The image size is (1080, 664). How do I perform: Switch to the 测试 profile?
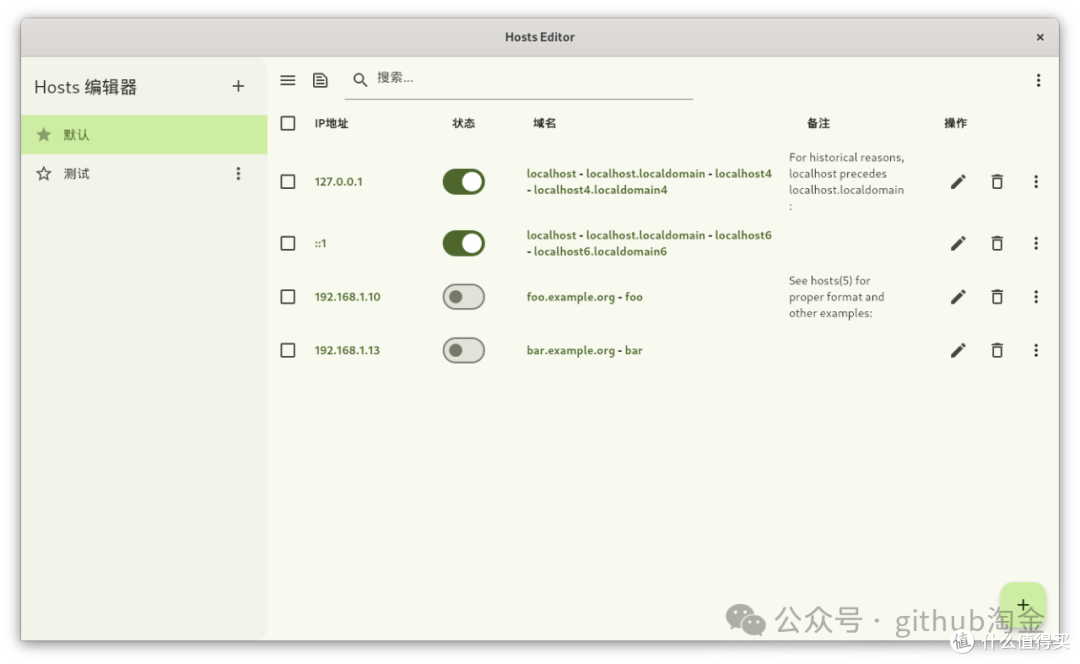(144, 174)
